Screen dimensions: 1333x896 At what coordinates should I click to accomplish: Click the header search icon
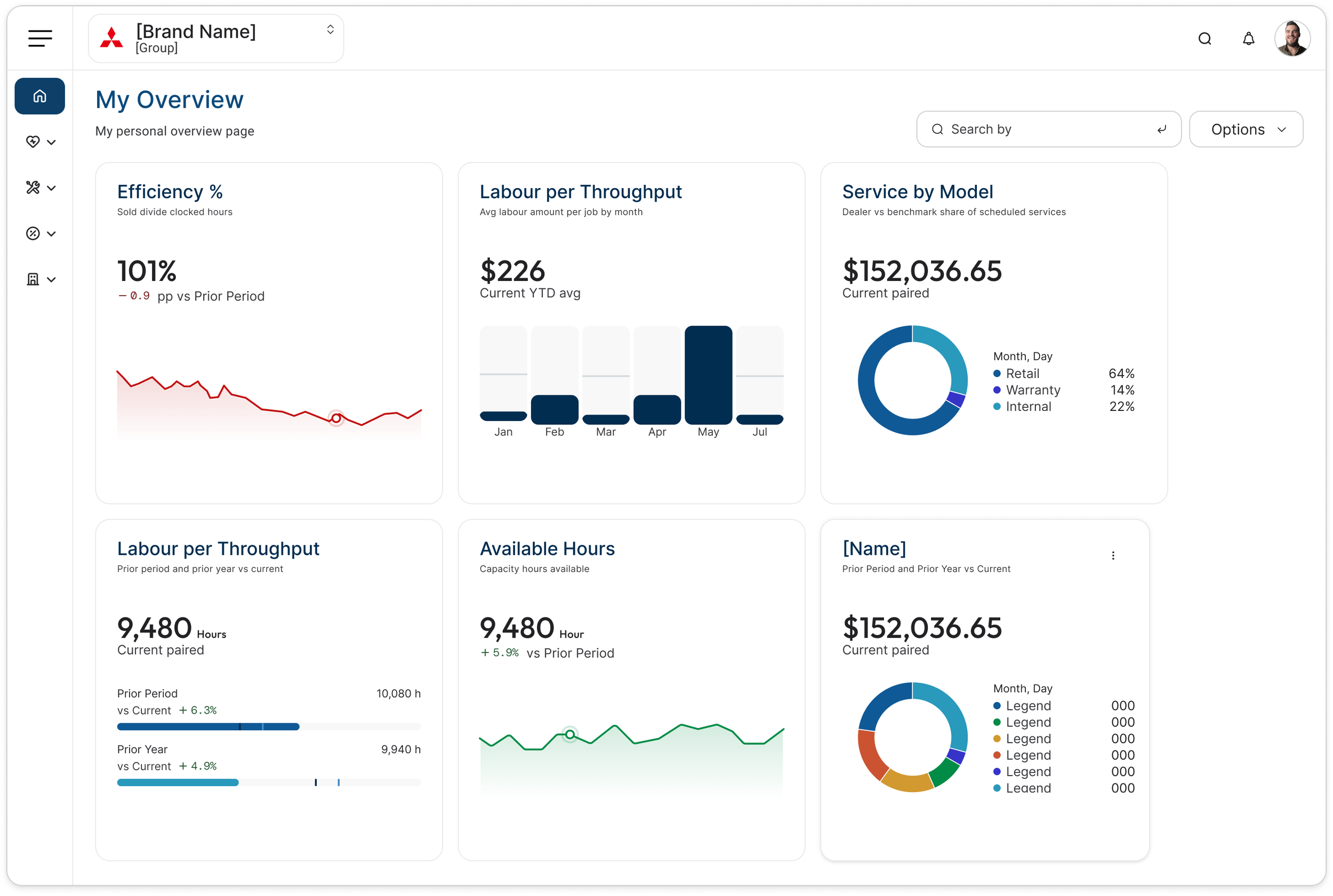tap(1204, 38)
